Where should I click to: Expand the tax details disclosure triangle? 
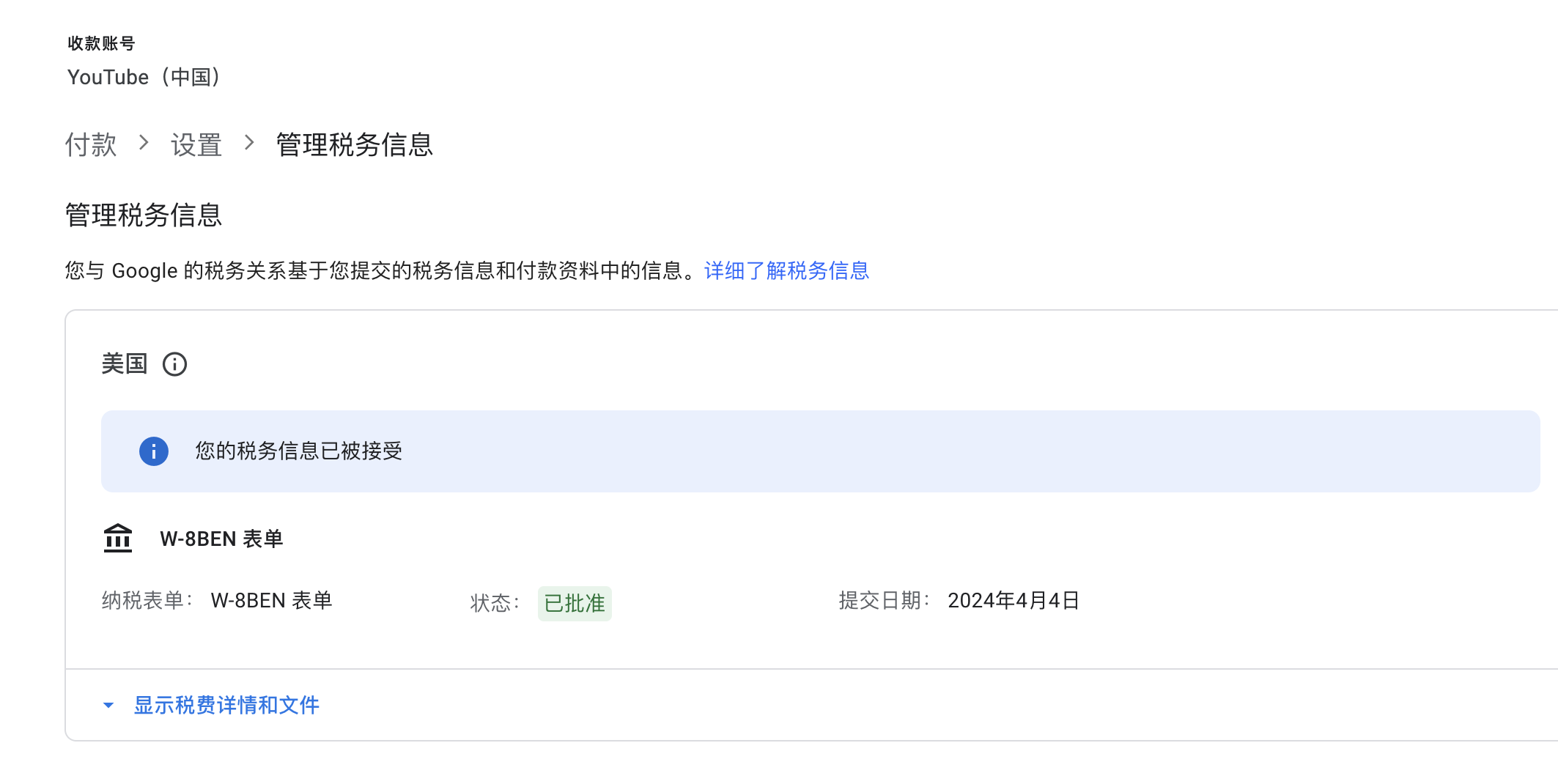108,706
